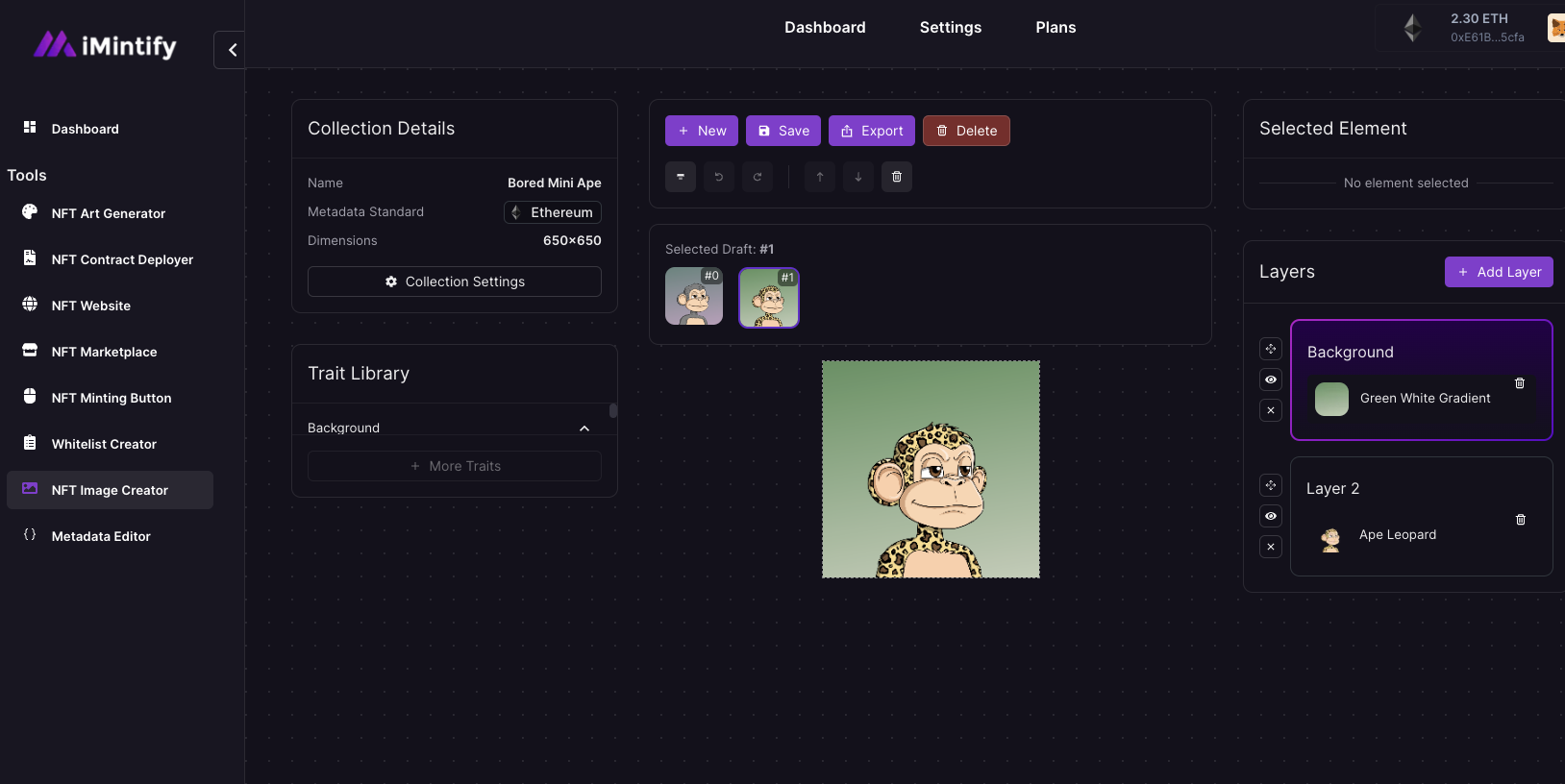Collapse the sidebar with the chevron button
Screen dimensions: 1565x784
(x=231, y=50)
